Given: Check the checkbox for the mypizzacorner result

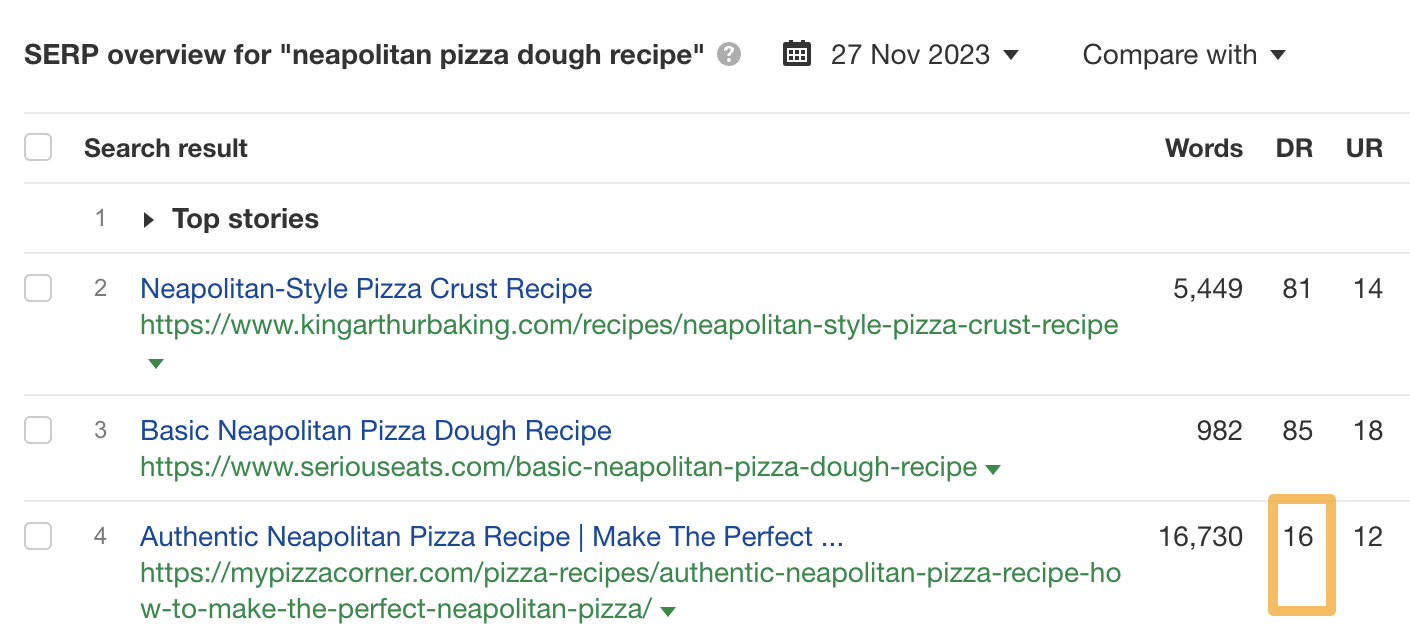Looking at the screenshot, I should (x=37, y=535).
